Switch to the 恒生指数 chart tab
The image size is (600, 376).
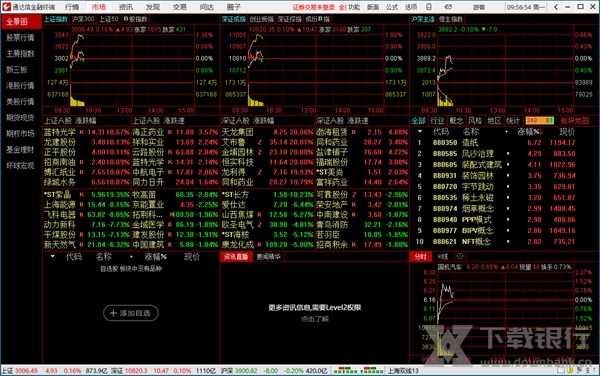coord(450,19)
